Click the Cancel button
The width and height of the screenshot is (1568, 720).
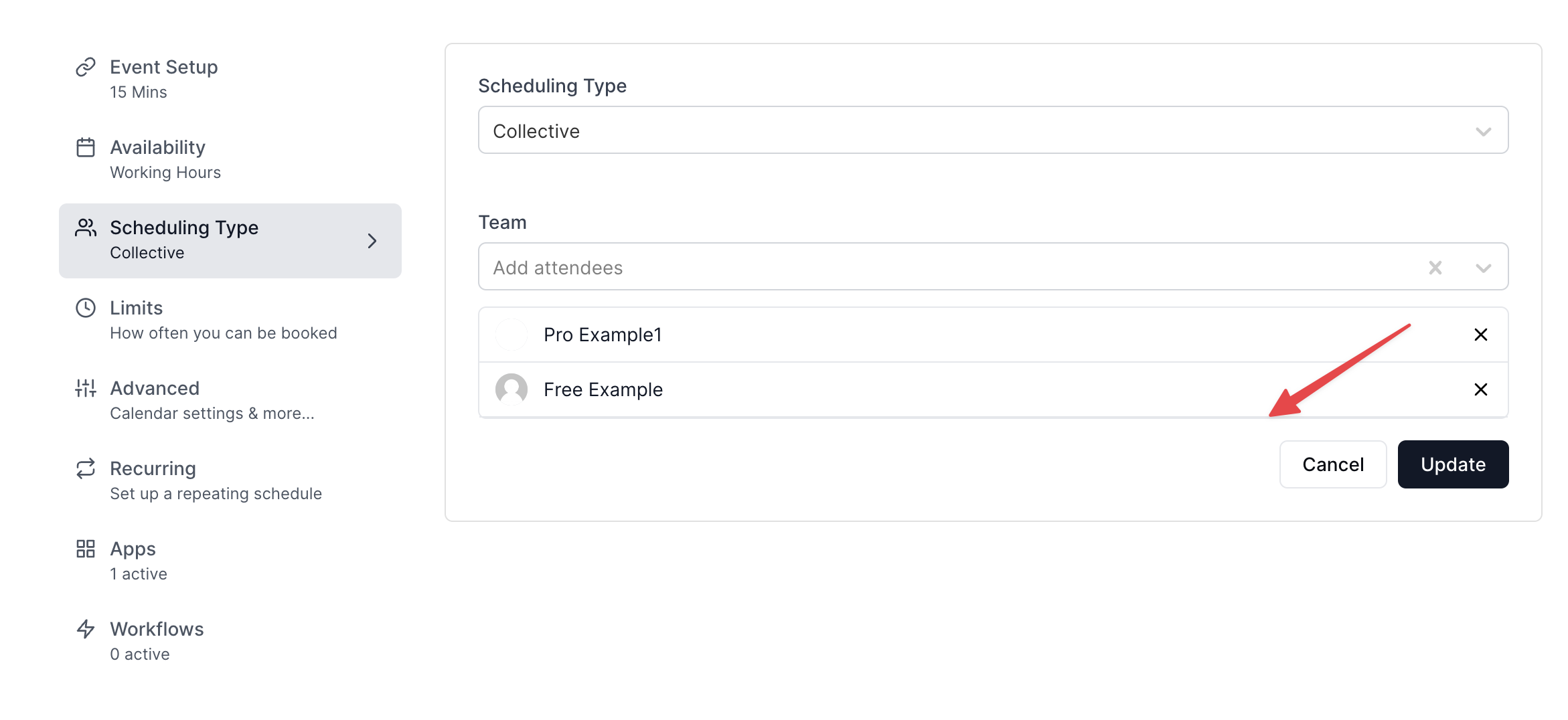tap(1332, 464)
